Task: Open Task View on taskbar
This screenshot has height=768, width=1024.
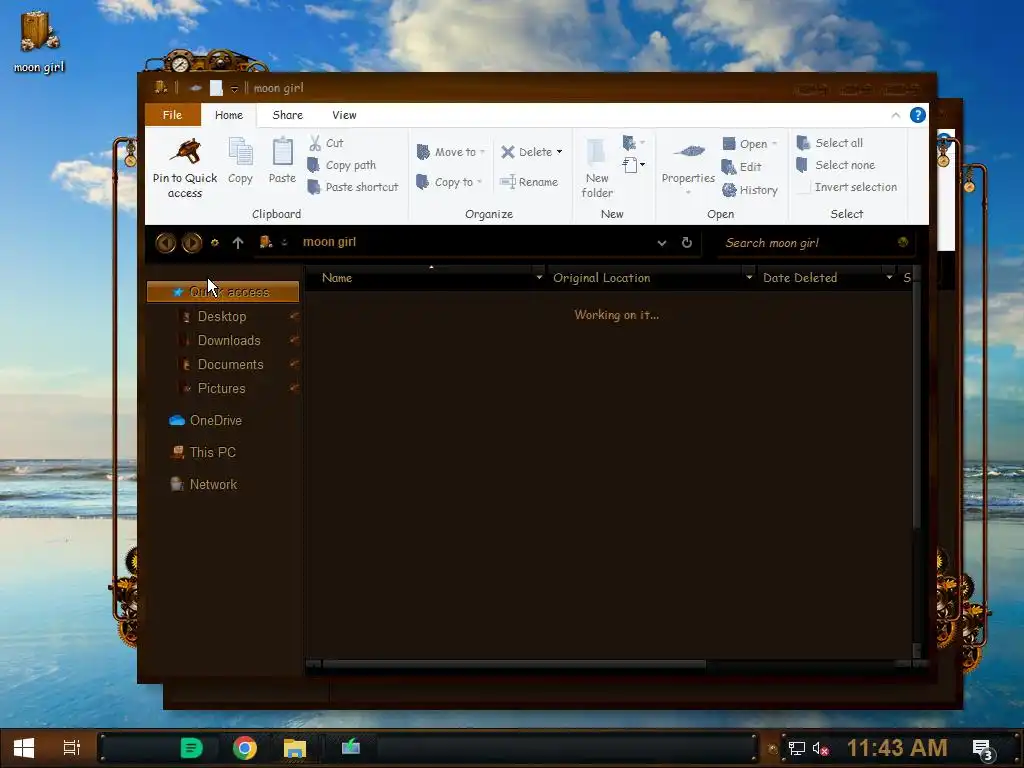Action: click(x=72, y=748)
